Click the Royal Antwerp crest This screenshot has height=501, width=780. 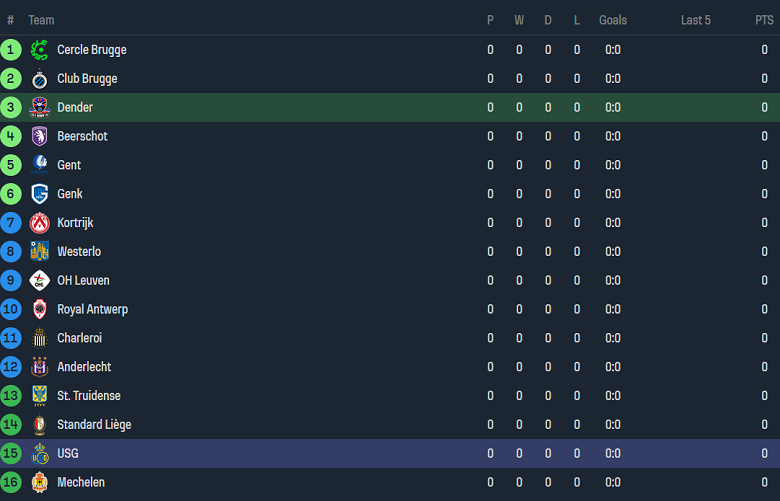tap(40, 310)
